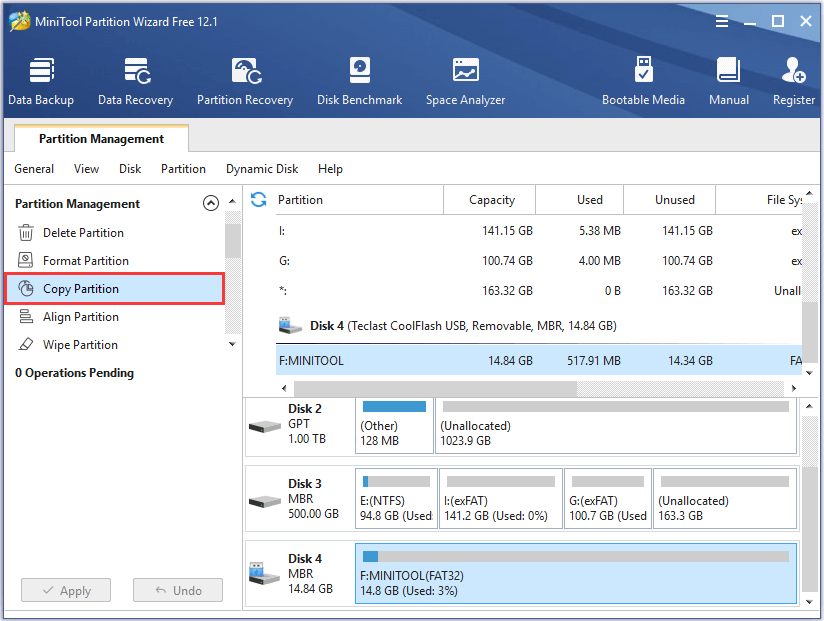Viewport: 824px width, 621px height.
Task: Open Space Analyzer
Action: (465, 81)
